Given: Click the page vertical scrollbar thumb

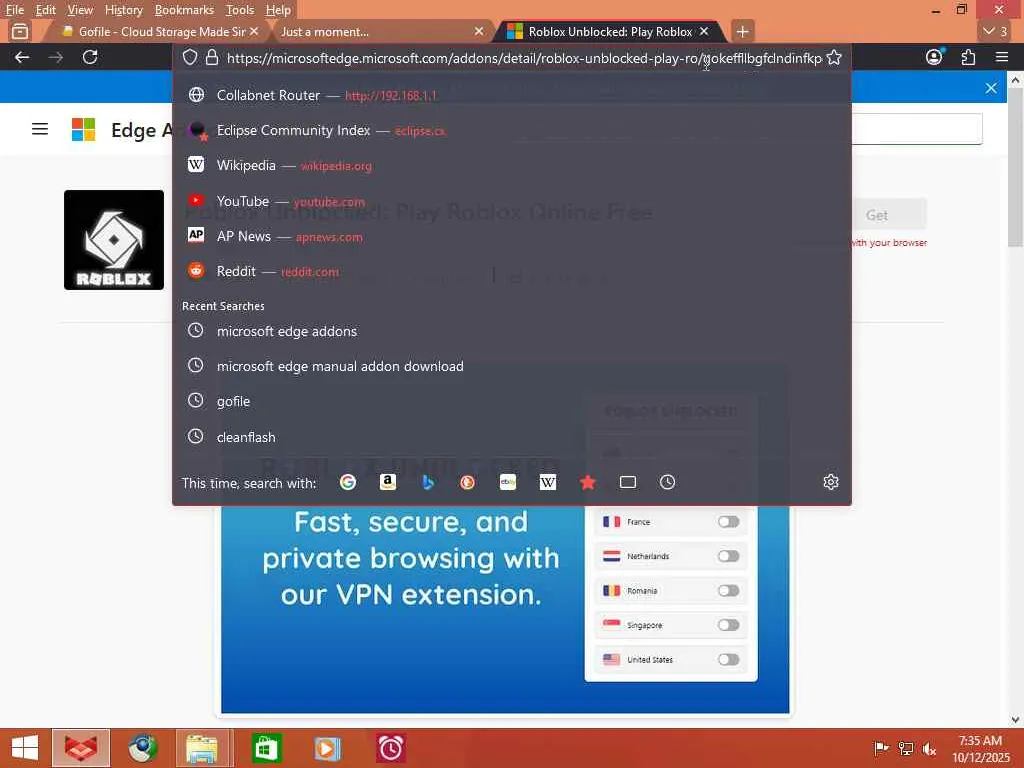Looking at the screenshot, I should point(1015,167).
